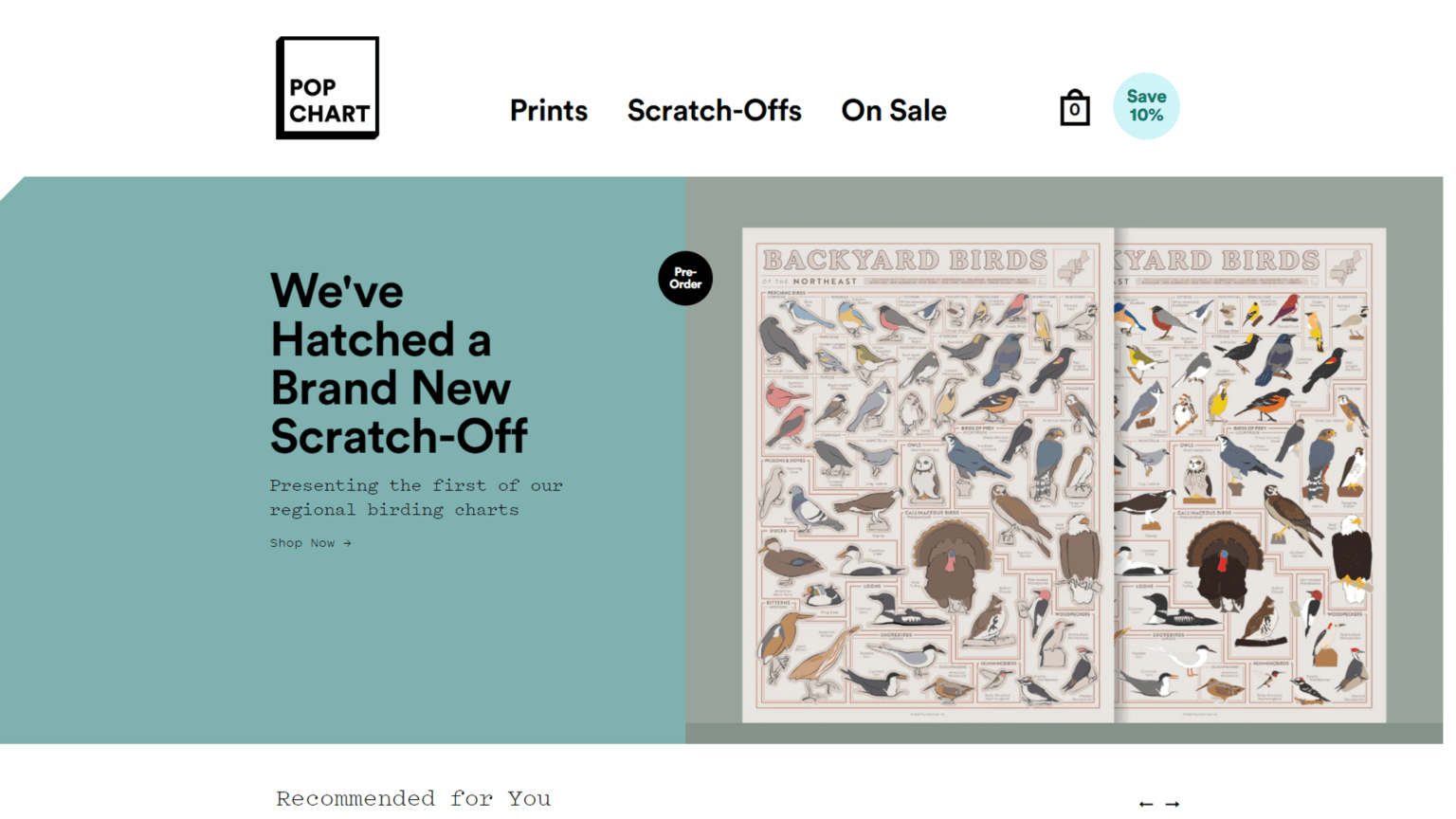Click the circular Pre-Order badge
This screenshot has height=819, width=1456.
(684, 278)
